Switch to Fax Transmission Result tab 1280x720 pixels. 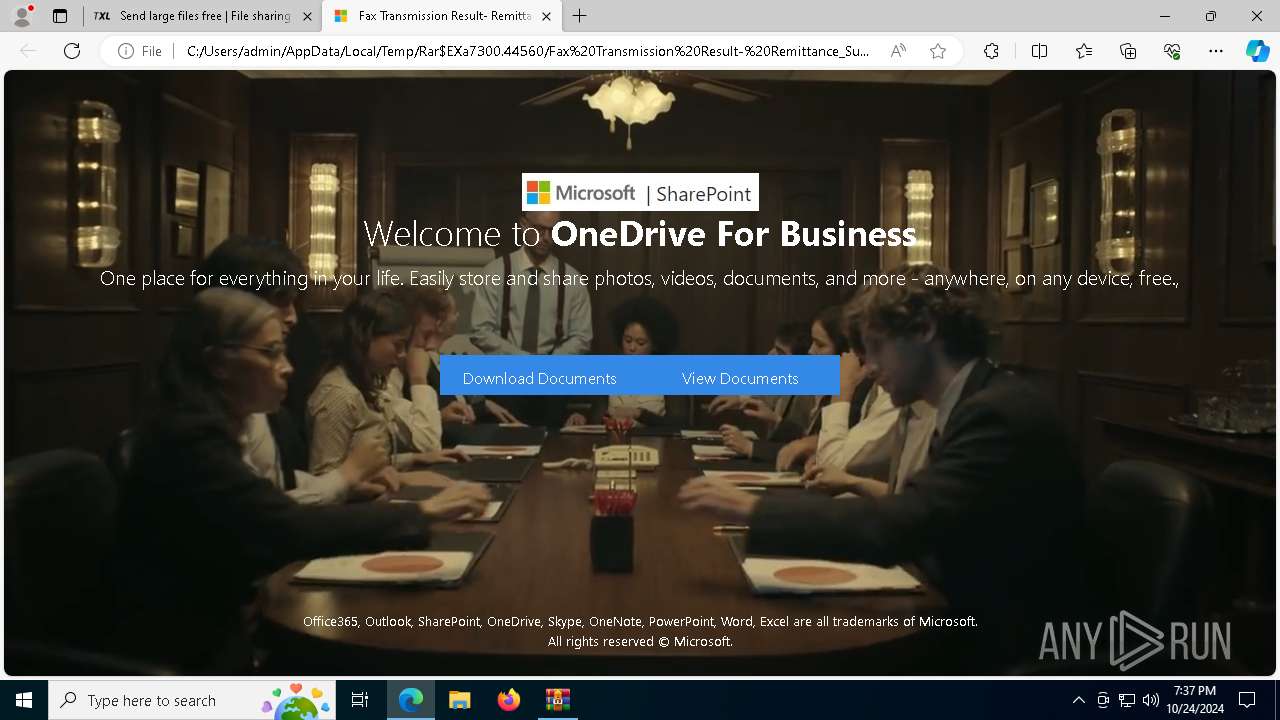[x=444, y=16]
